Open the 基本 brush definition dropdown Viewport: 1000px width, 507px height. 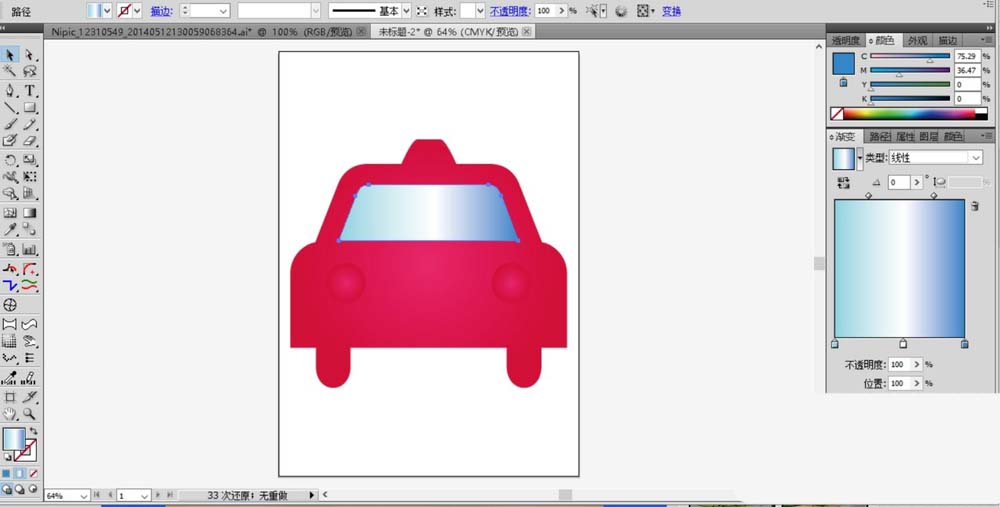pyautogui.click(x=406, y=11)
